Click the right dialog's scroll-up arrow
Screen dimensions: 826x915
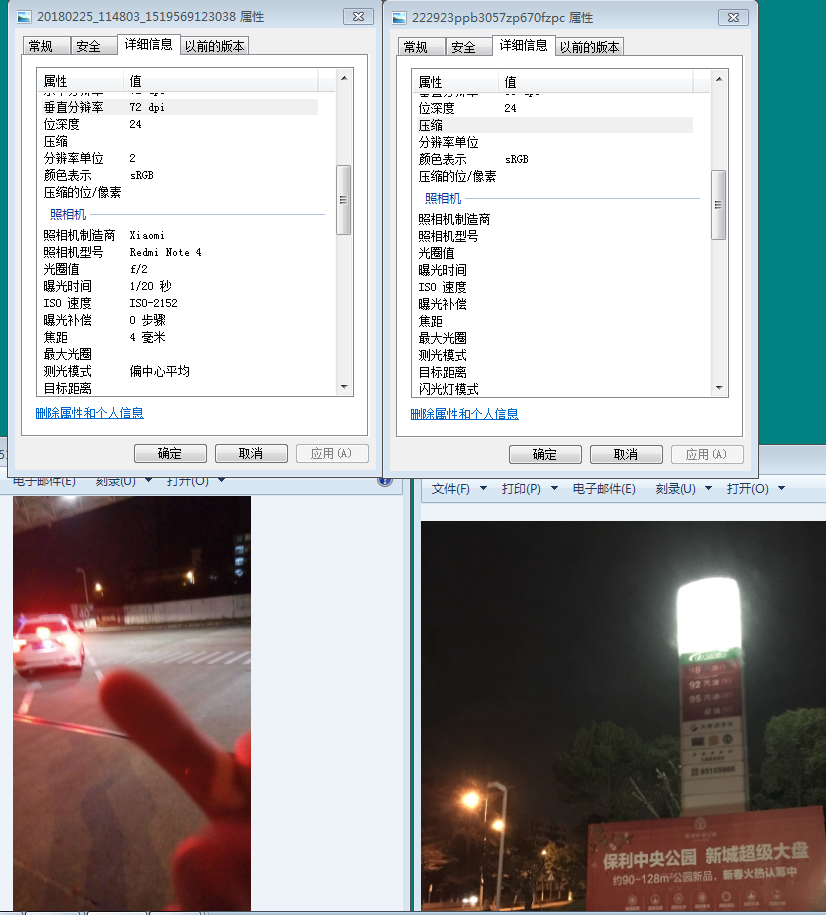point(718,78)
